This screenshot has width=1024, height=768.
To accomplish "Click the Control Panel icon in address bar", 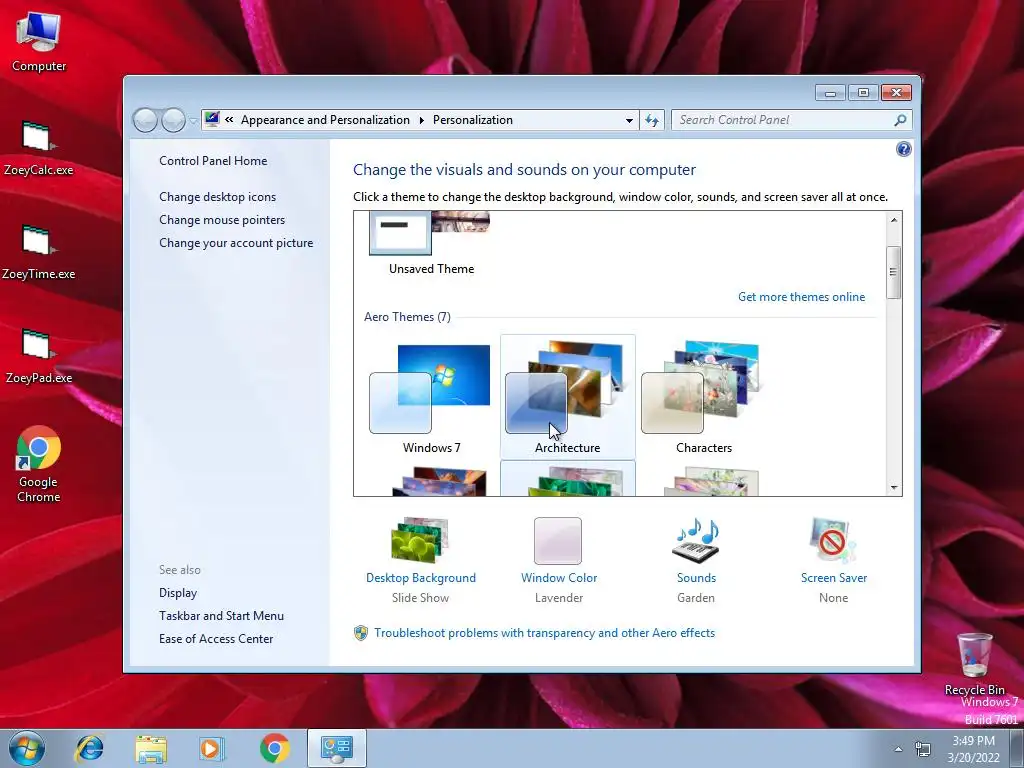I will pos(212,119).
